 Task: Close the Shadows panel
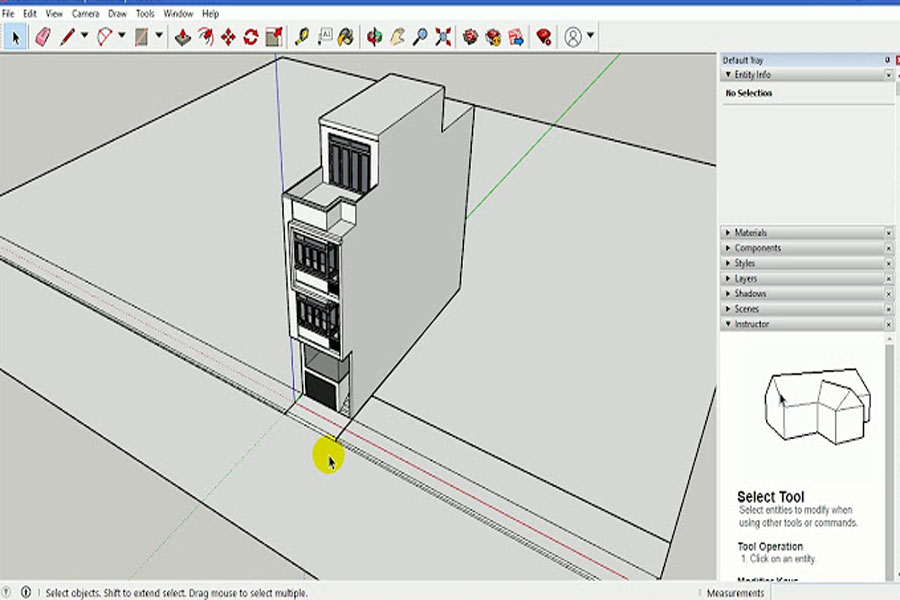coord(889,293)
